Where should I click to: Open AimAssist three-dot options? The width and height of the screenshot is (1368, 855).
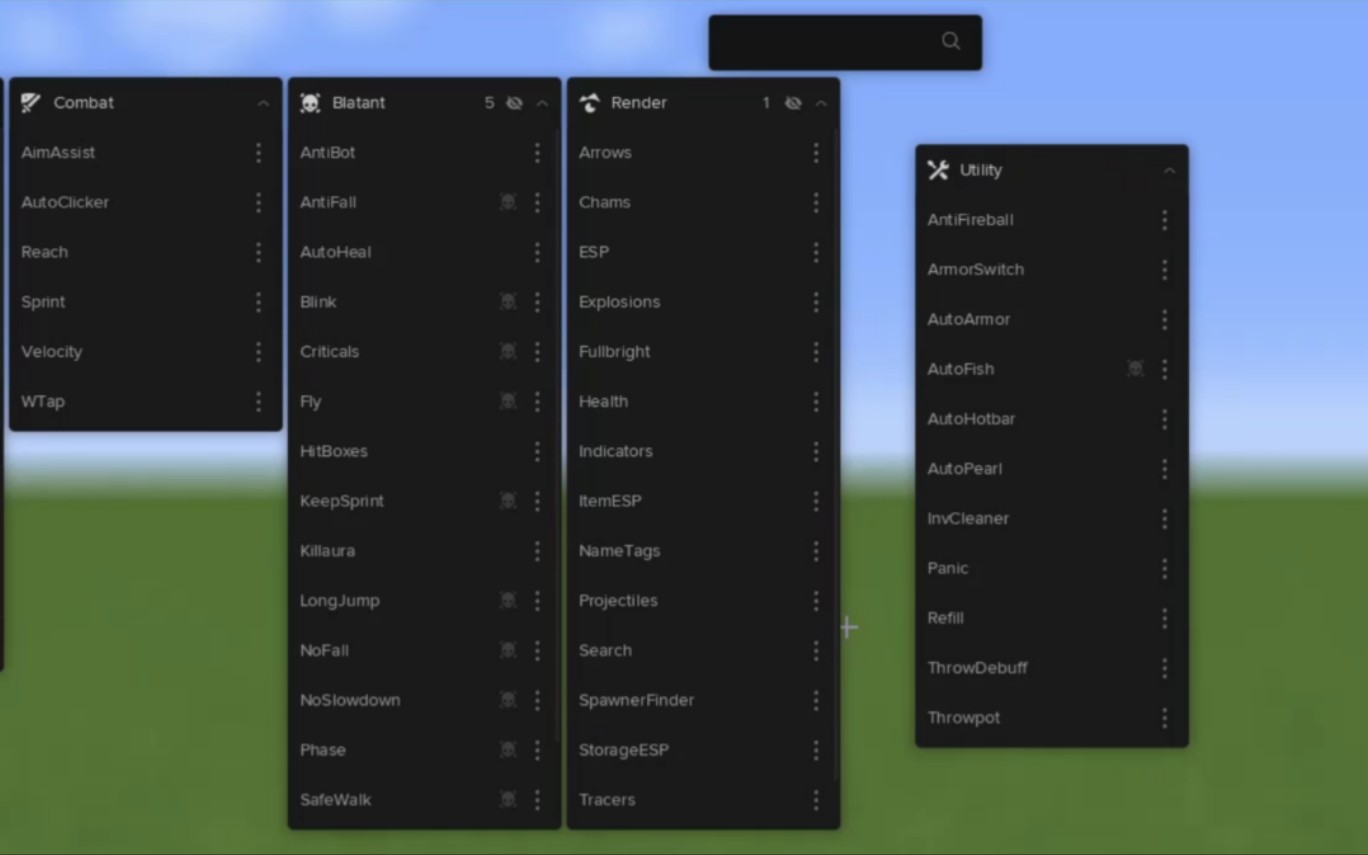(258, 152)
